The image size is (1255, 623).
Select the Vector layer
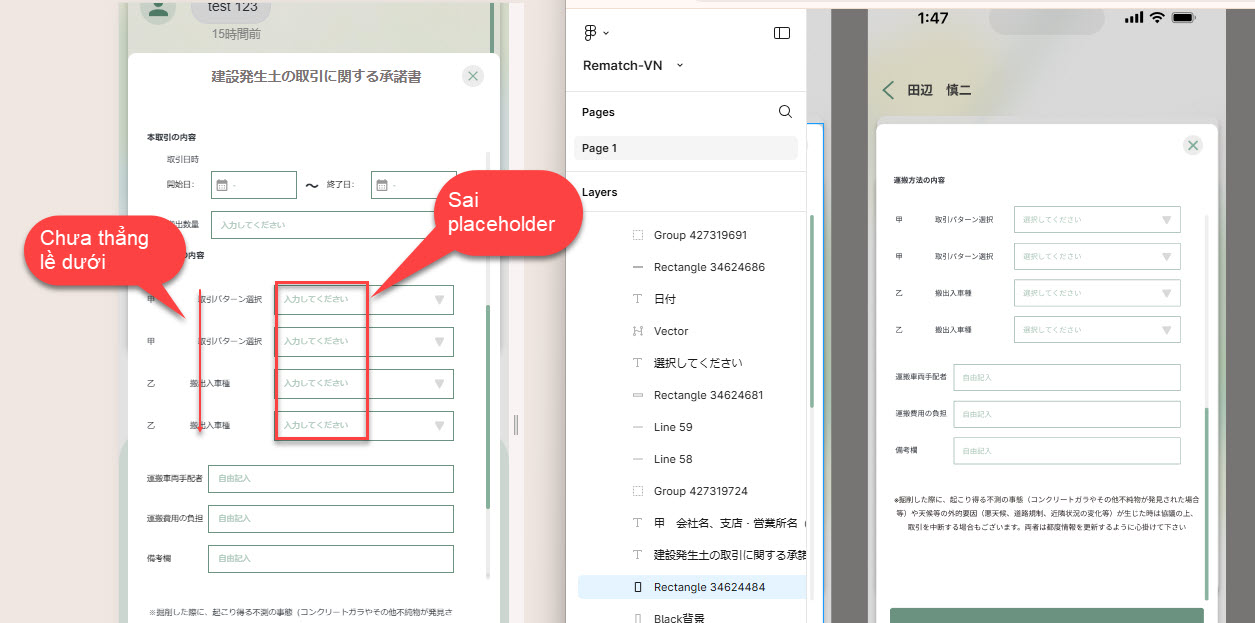(670, 331)
